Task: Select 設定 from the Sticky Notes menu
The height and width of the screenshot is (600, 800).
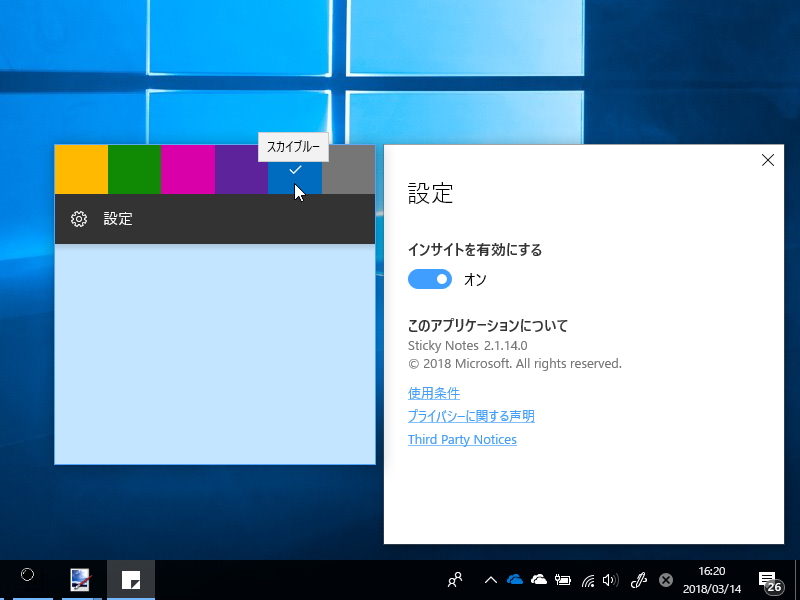Action: (117, 218)
